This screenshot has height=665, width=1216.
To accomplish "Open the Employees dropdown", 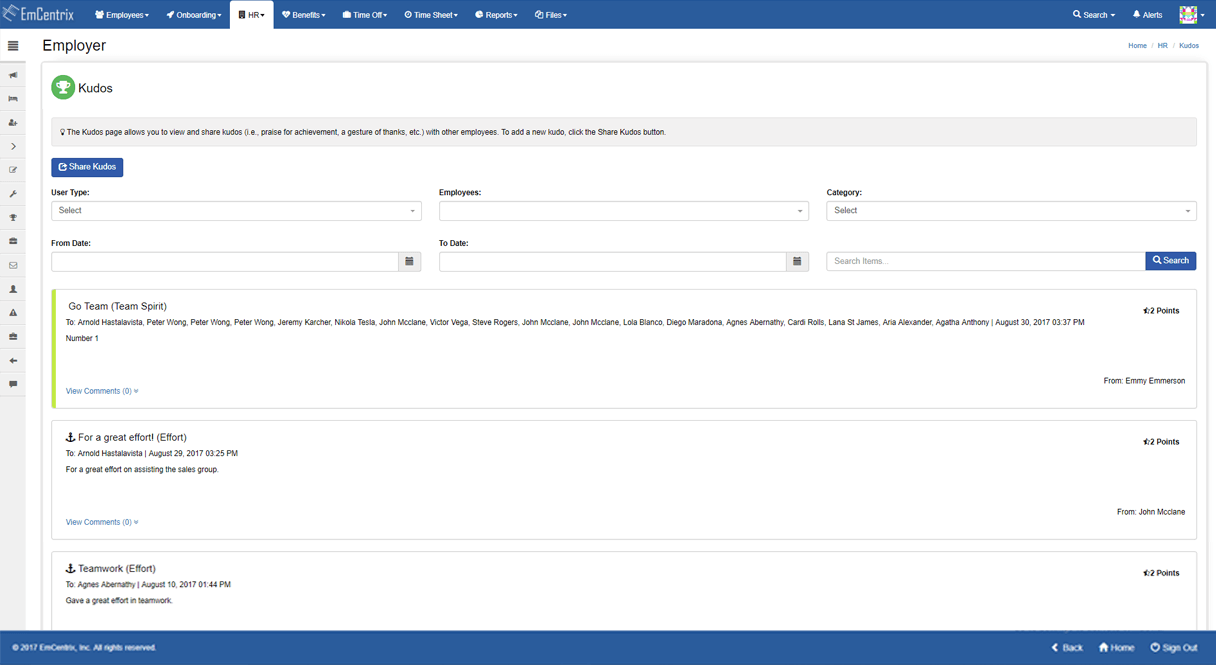I will pyautogui.click(x=624, y=211).
